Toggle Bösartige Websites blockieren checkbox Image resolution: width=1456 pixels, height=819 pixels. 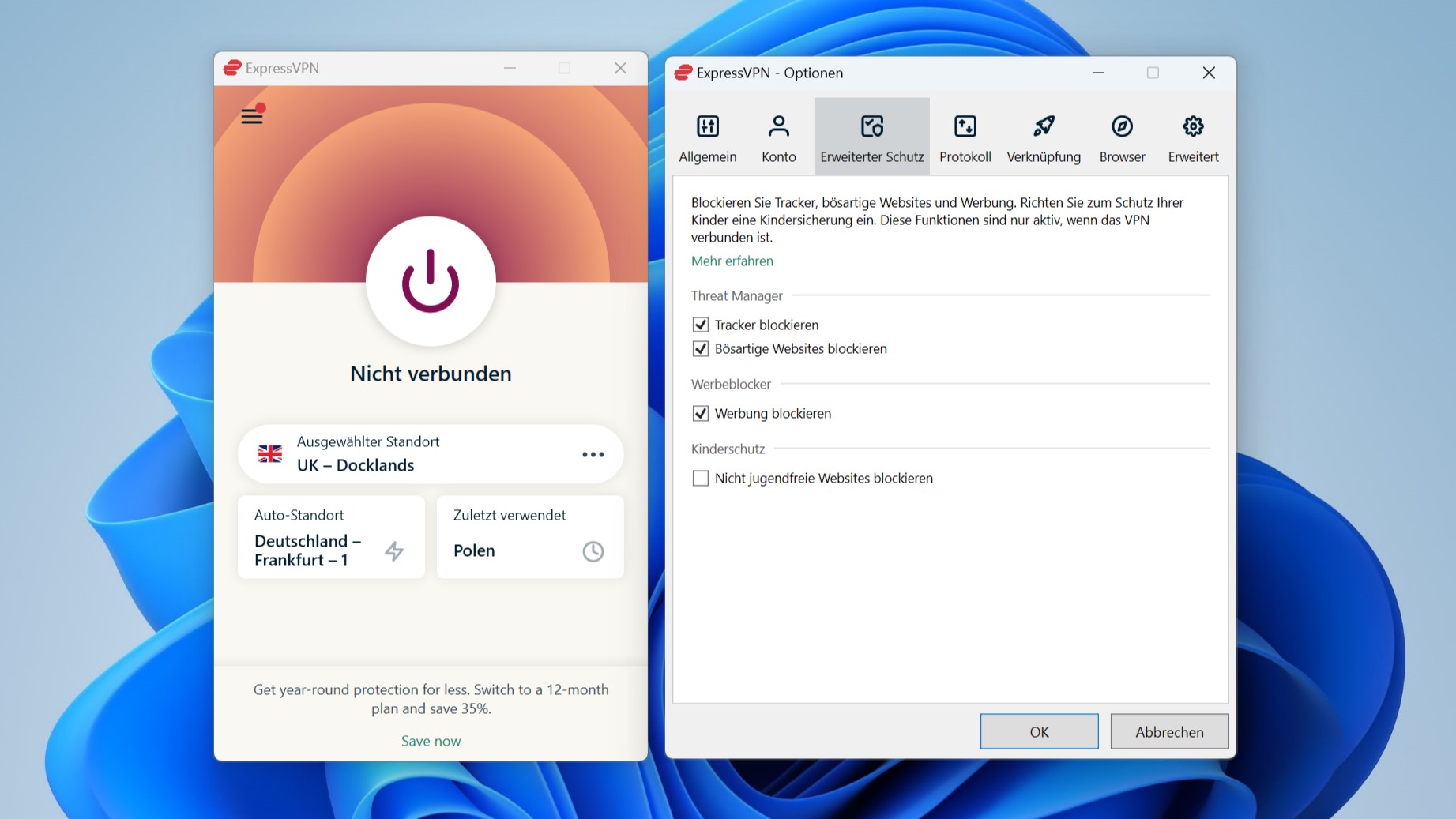[700, 348]
